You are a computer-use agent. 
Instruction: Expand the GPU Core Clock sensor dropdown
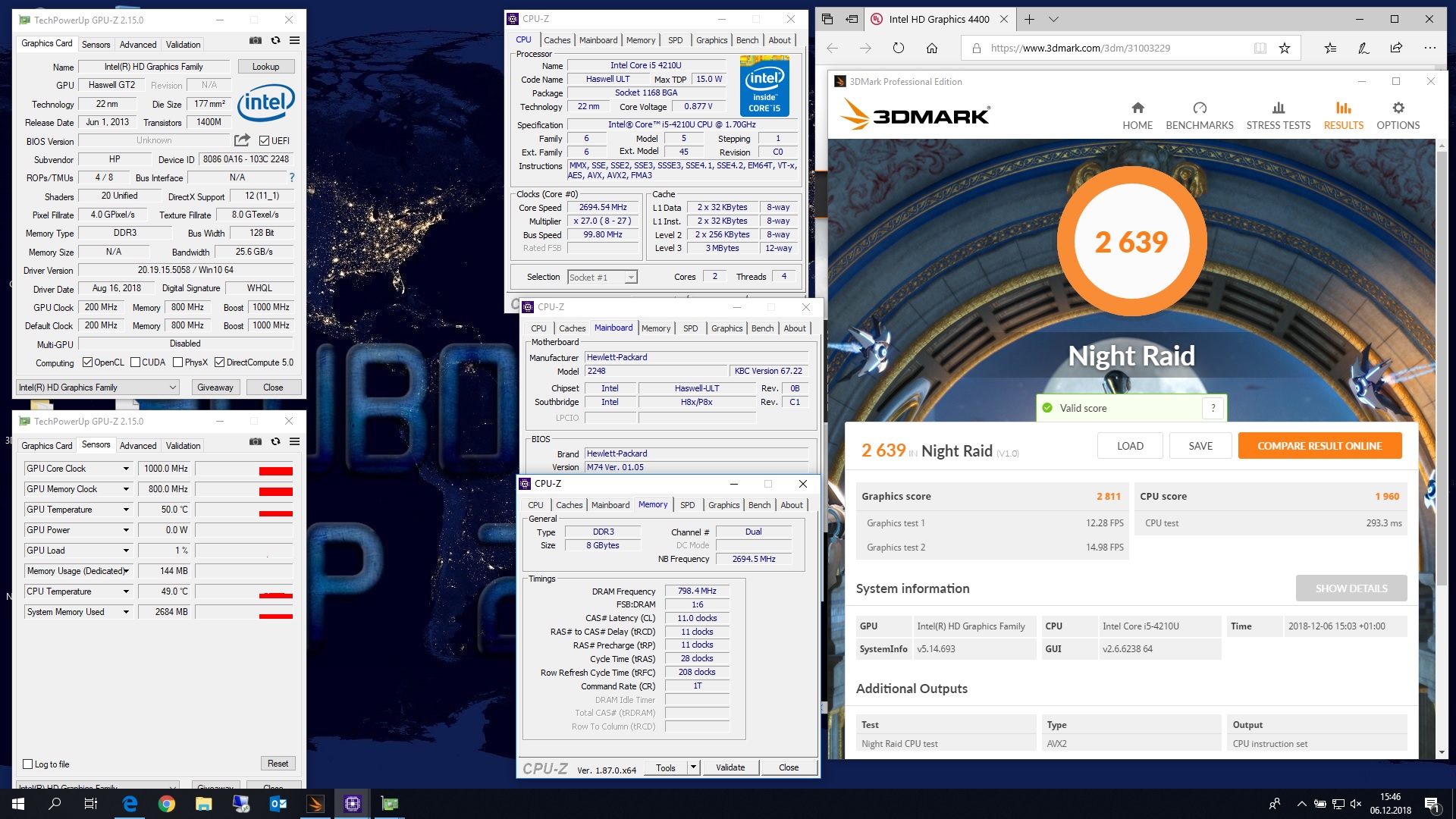tap(127, 469)
